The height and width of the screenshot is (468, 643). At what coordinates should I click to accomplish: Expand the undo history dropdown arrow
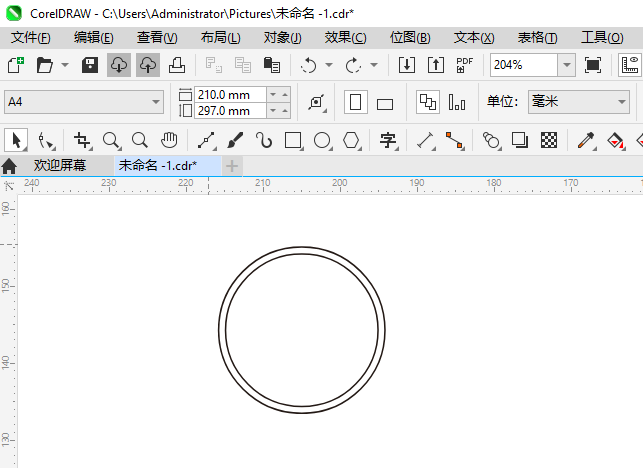[329, 65]
